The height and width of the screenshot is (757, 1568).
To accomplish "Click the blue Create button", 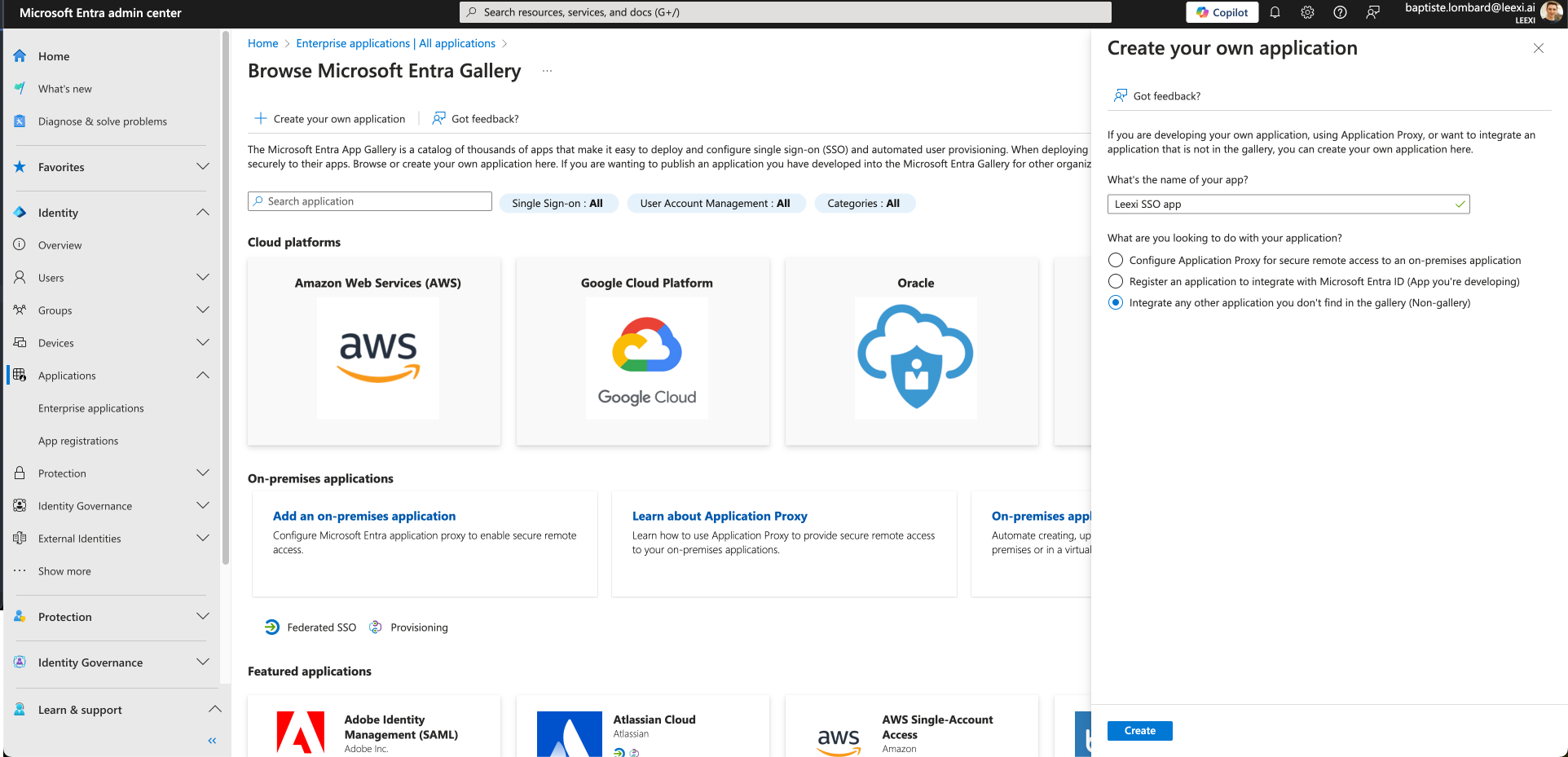I will [1140, 731].
